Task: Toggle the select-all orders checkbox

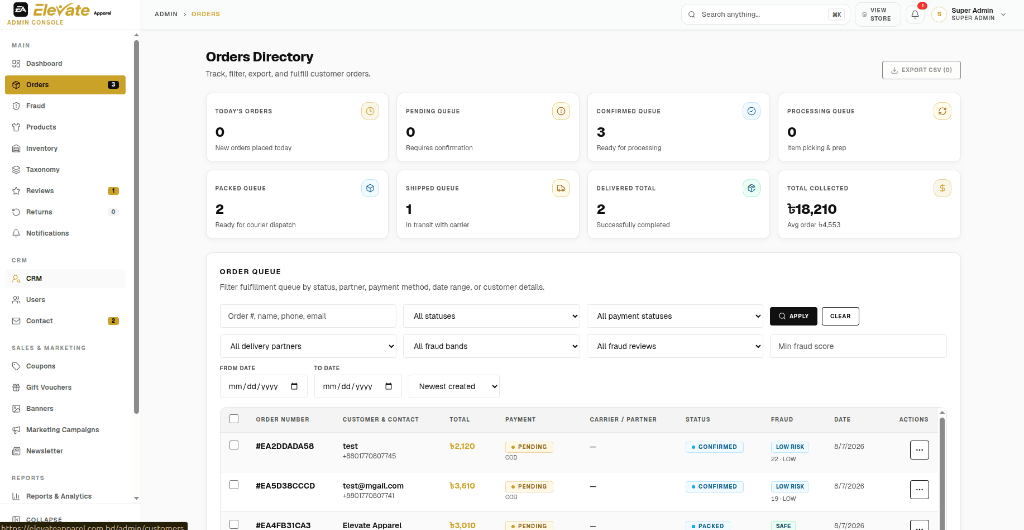Action: pos(234,419)
